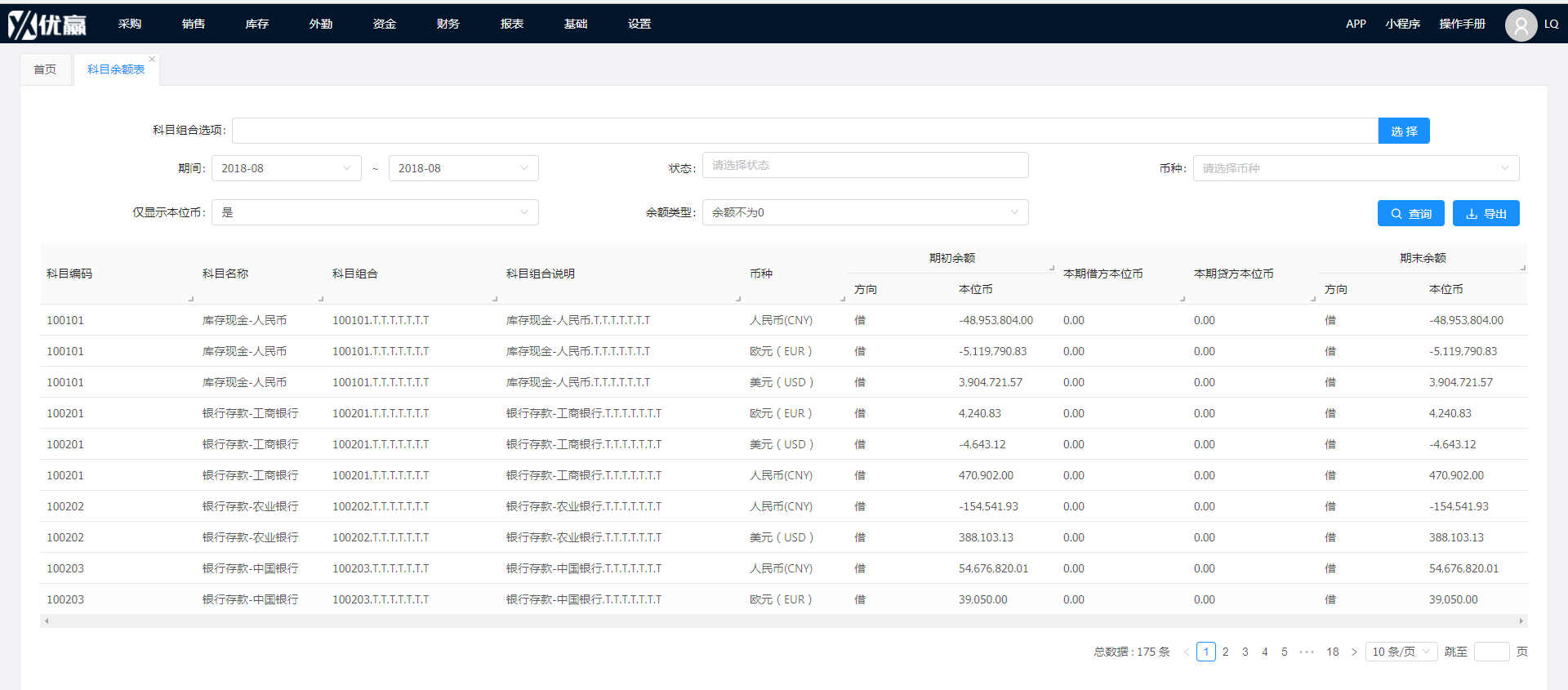Click opening balance 388,103.13 cell
The width and height of the screenshot is (1568, 690).
tap(987, 537)
